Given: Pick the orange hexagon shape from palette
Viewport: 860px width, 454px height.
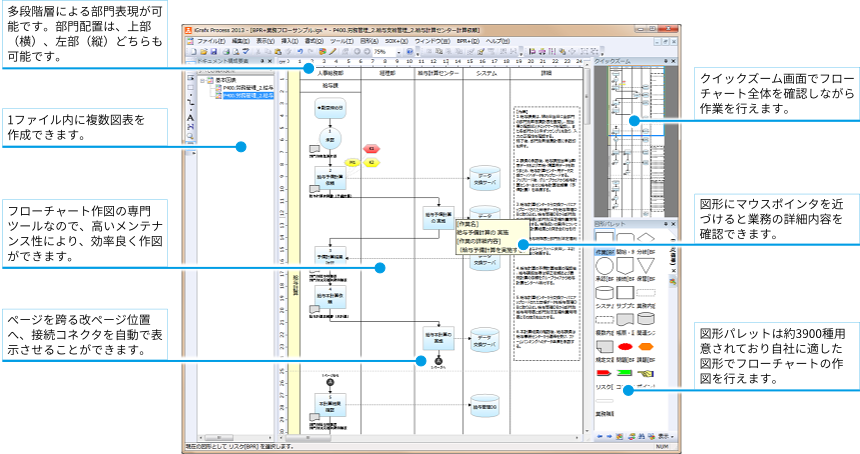Looking at the screenshot, I should coord(647,347).
